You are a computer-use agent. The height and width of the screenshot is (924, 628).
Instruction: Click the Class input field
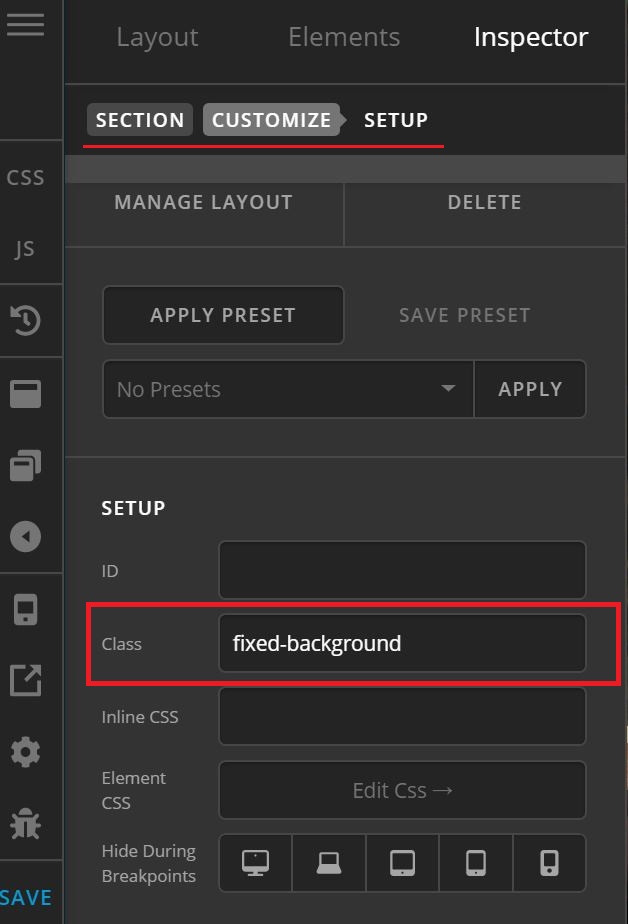(x=402, y=643)
